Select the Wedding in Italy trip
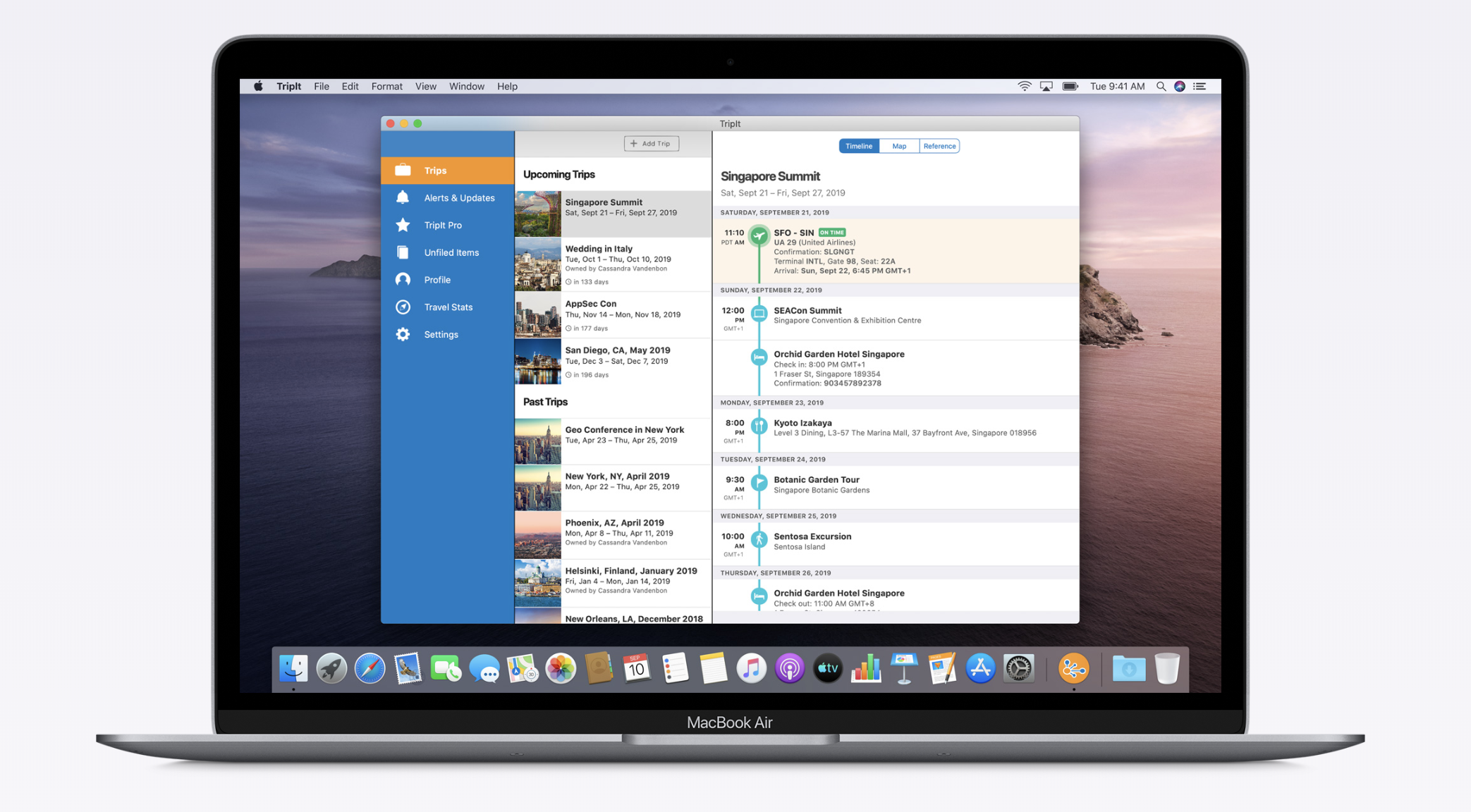The height and width of the screenshot is (812, 1471). click(613, 264)
